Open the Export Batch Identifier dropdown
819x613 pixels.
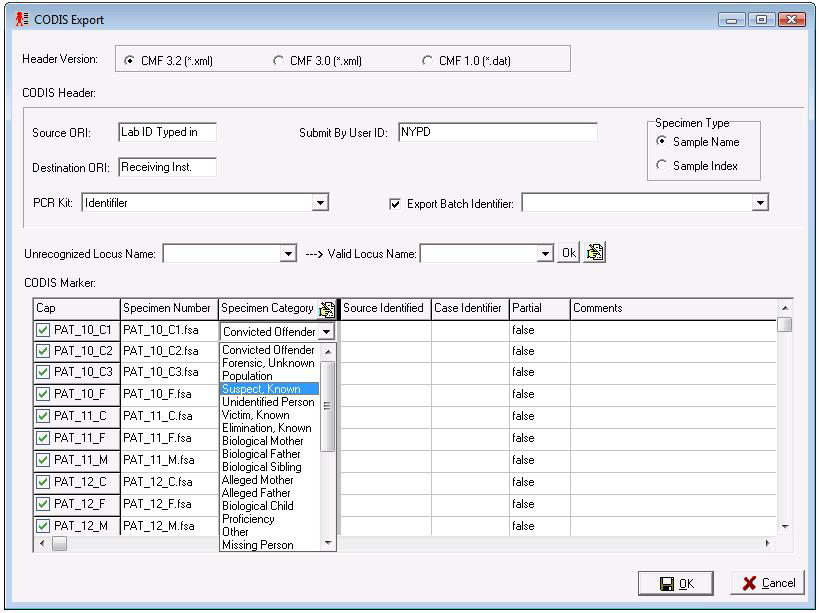[760, 203]
